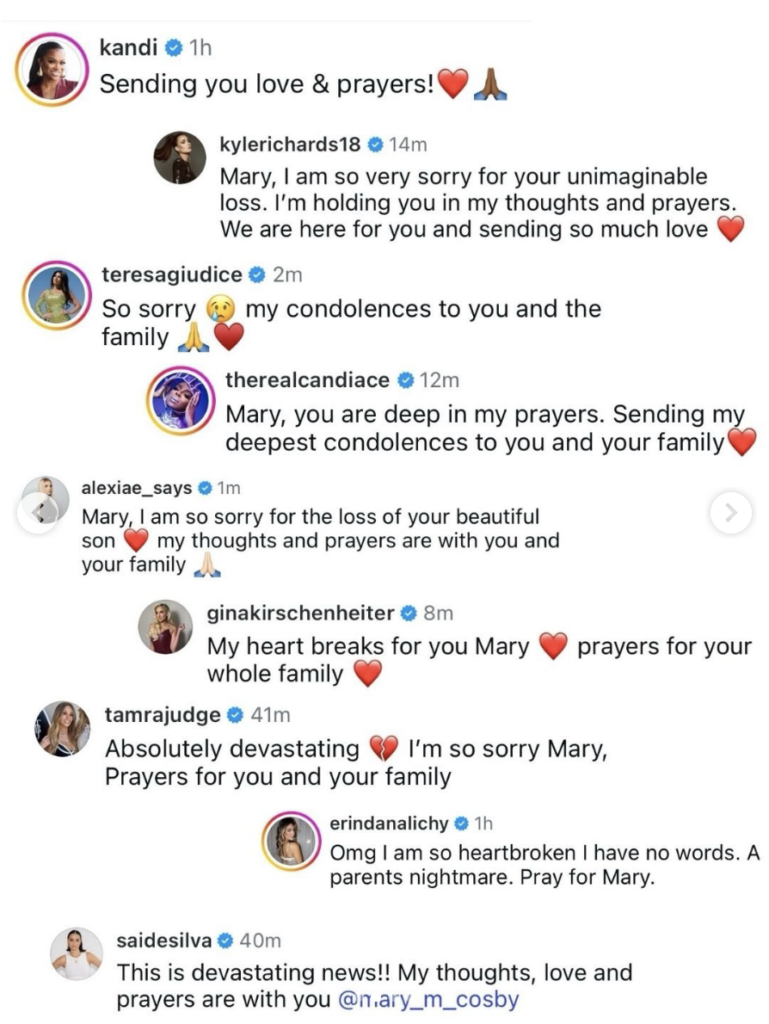The height and width of the screenshot is (1024, 769).
Task: Open therealcandiace's avatar
Action: pos(179,398)
